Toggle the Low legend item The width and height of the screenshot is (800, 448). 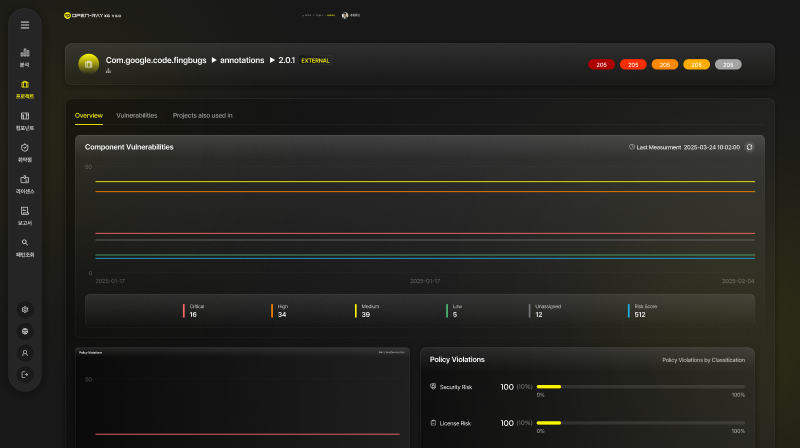tap(454, 311)
